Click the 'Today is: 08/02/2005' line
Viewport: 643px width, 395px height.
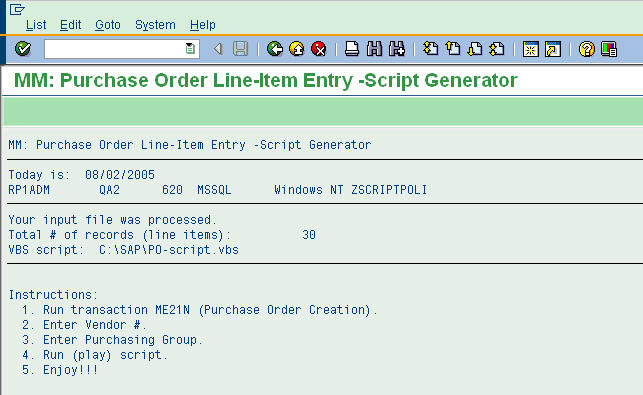pos(82,175)
